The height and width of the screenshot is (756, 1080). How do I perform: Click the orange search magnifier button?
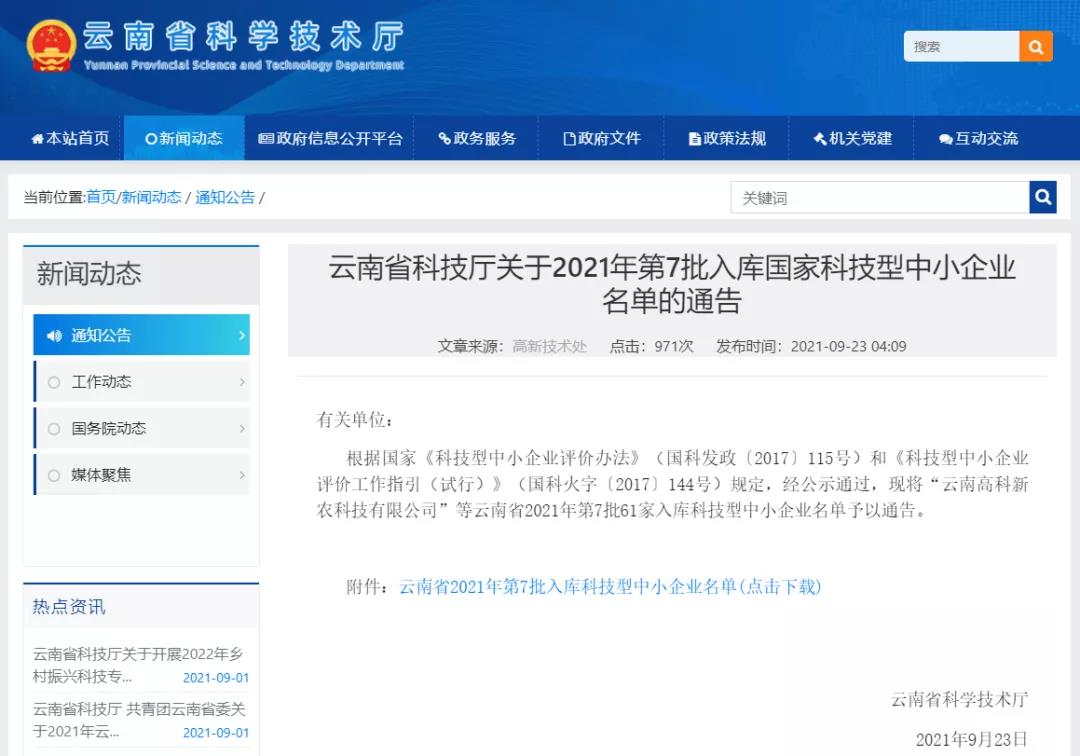tap(1035, 46)
